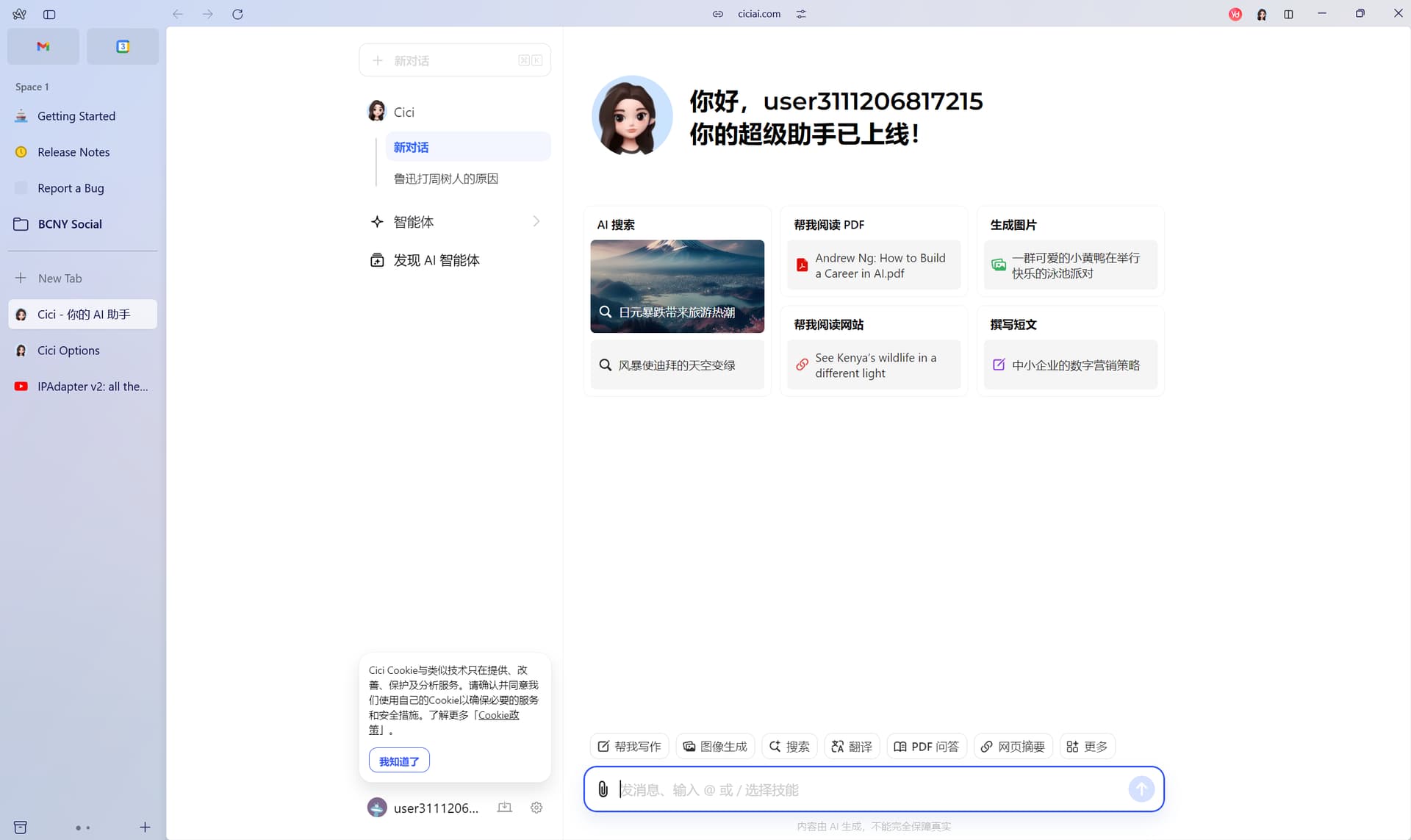Expand the 智能体 section chevron
1411x840 pixels.
[x=536, y=221]
